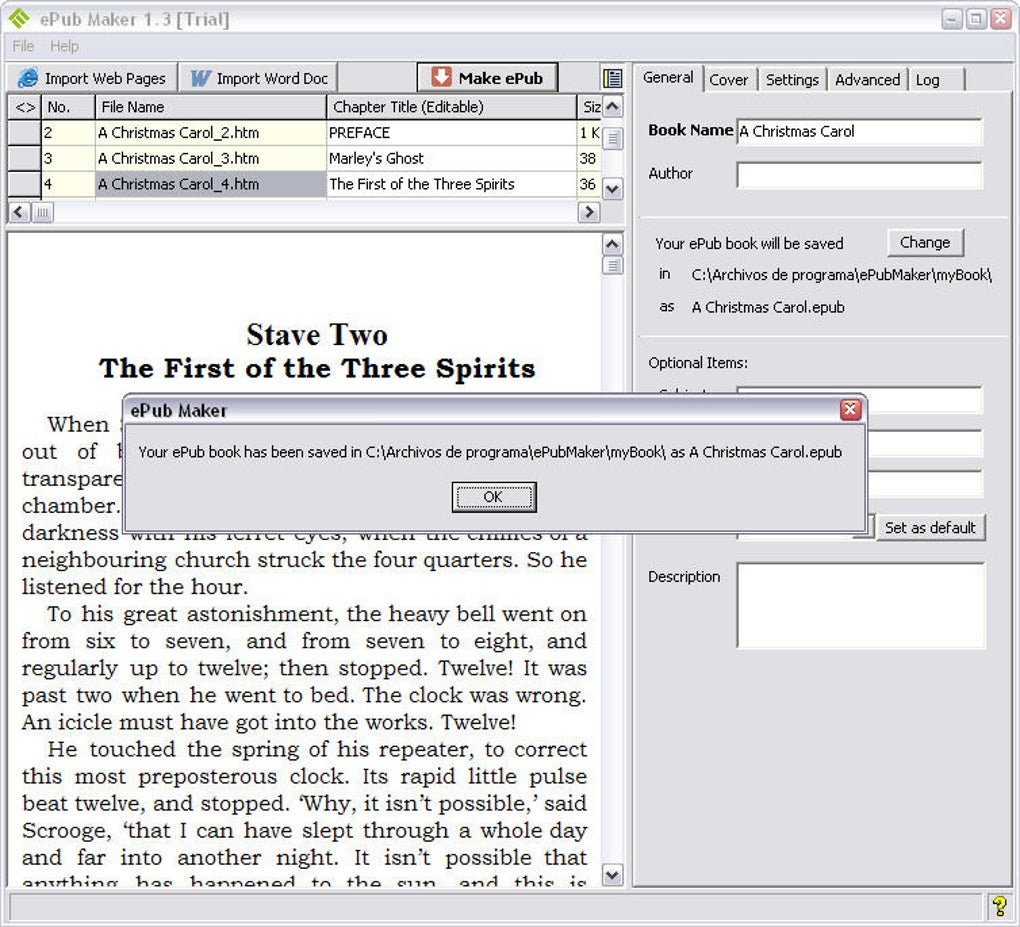Edit the Marley's Ghost chapter title cell
Screen dimensions: 1020x927
click(451, 159)
